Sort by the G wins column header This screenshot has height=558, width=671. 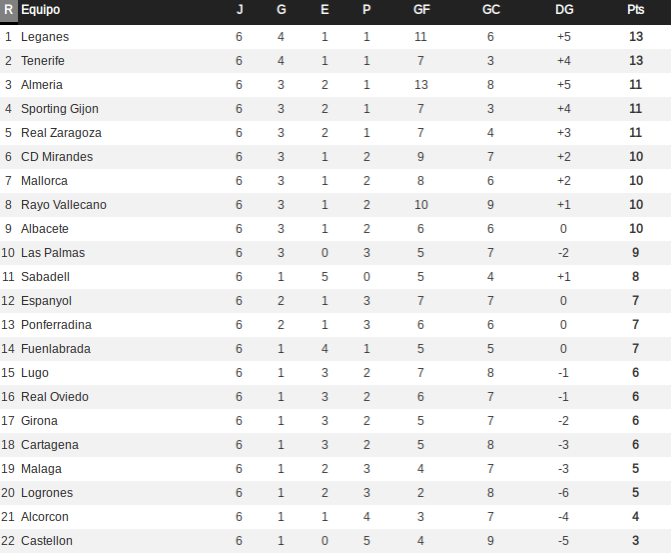coord(281,10)
